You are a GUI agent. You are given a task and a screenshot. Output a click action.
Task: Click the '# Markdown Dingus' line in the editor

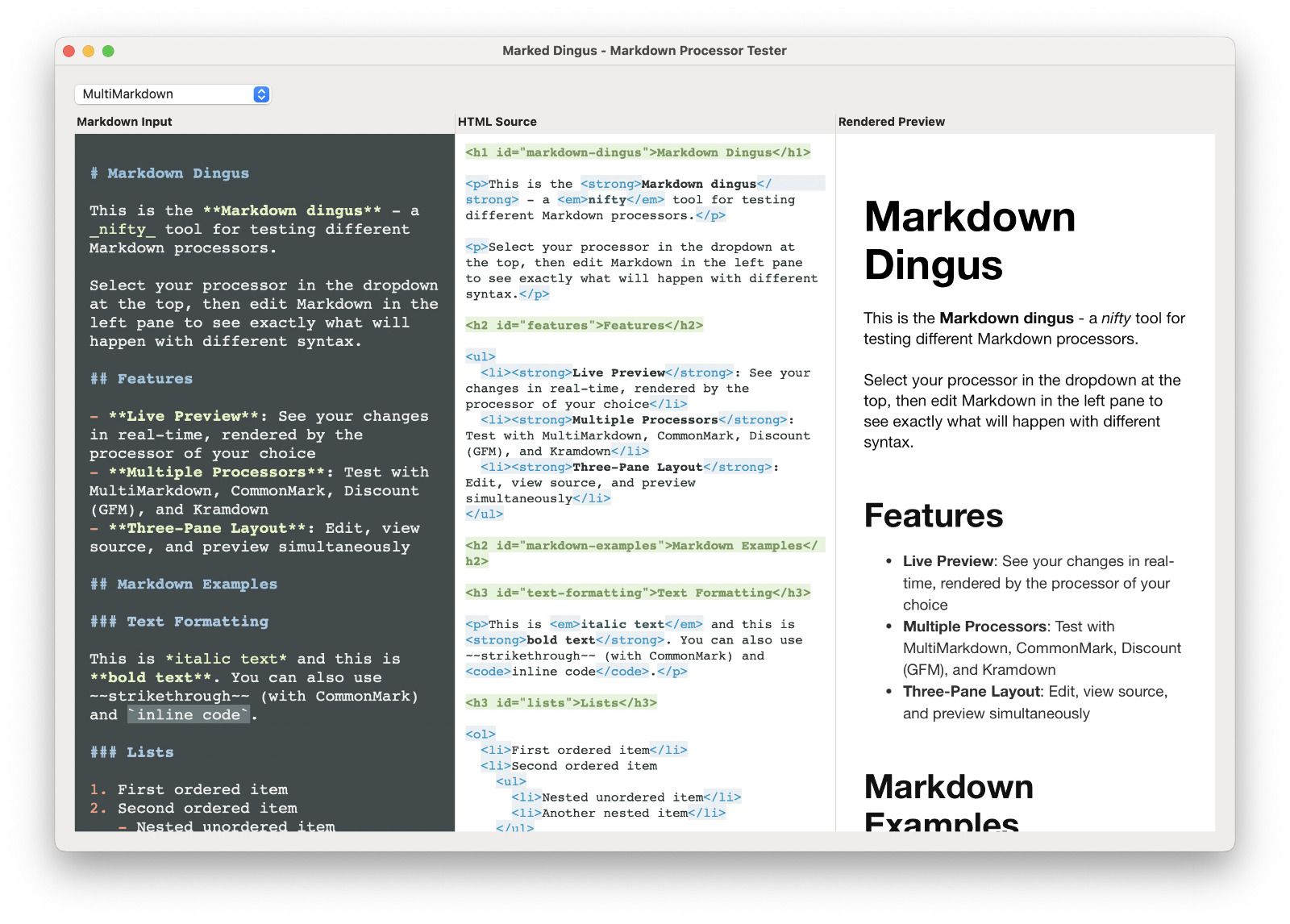170,173
